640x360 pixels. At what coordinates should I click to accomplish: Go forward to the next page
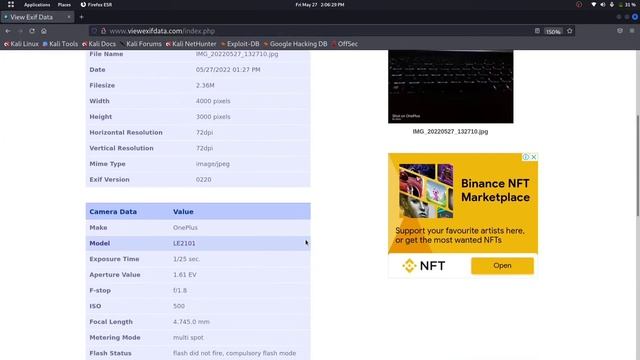point(20,31)
